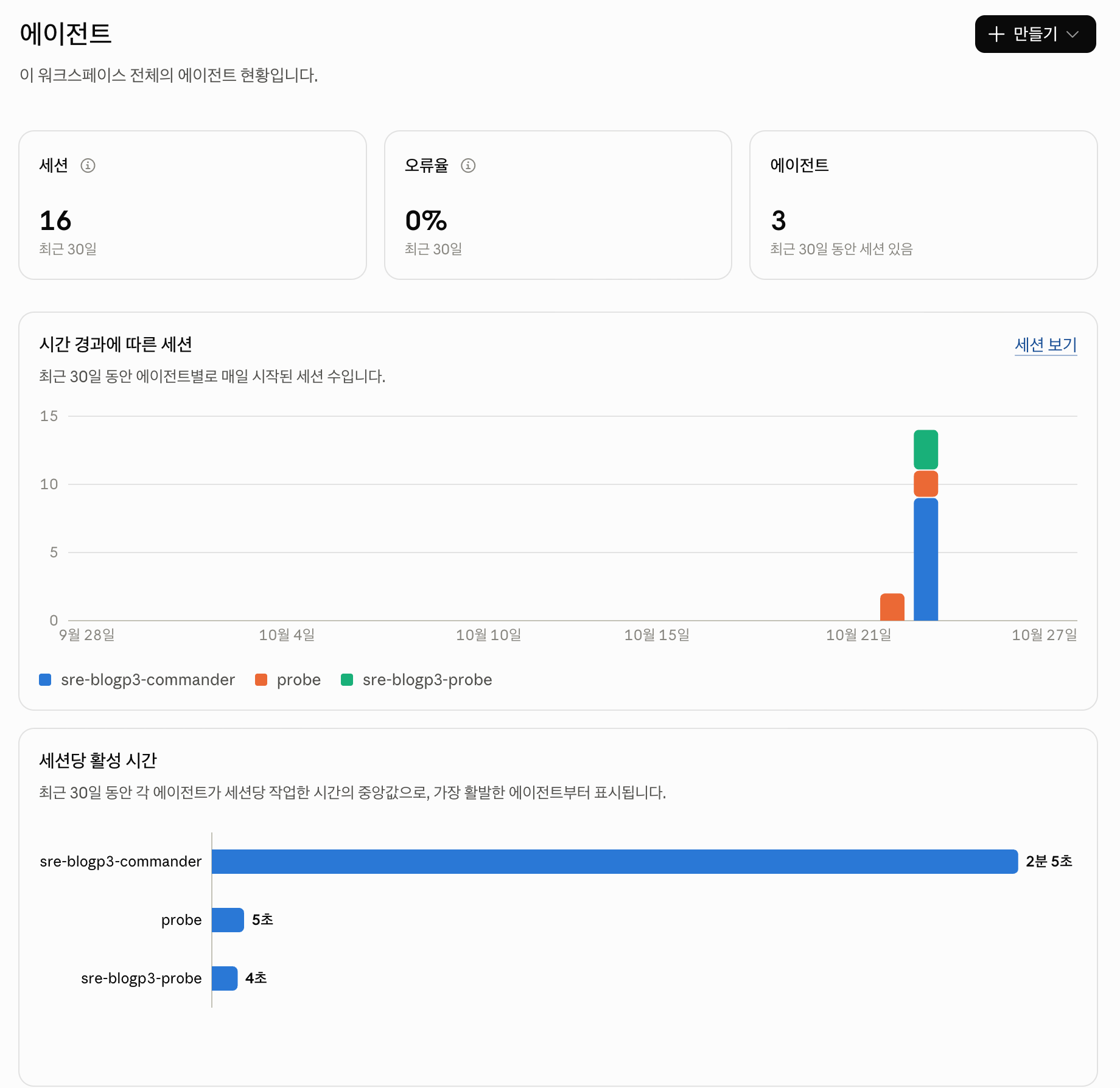Click the blue sre-blogp3-commander legend swatch

tap(45, 680)
